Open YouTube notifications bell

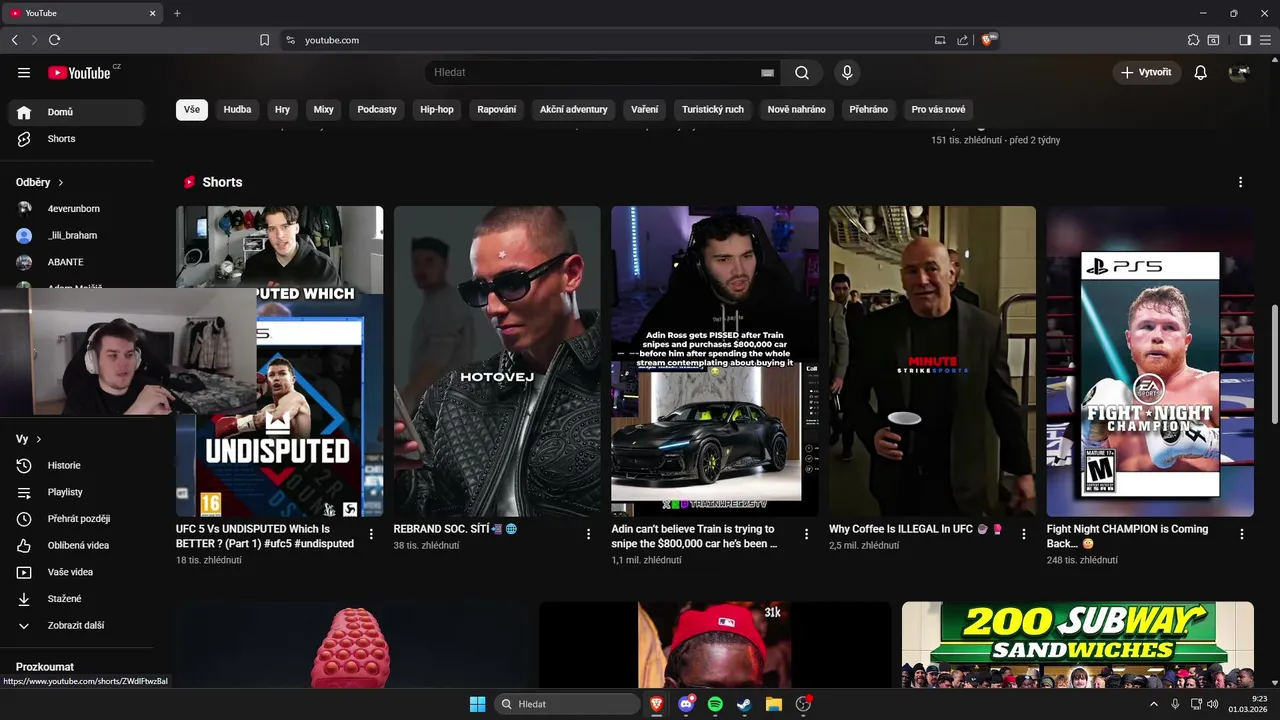(1200, 72)
